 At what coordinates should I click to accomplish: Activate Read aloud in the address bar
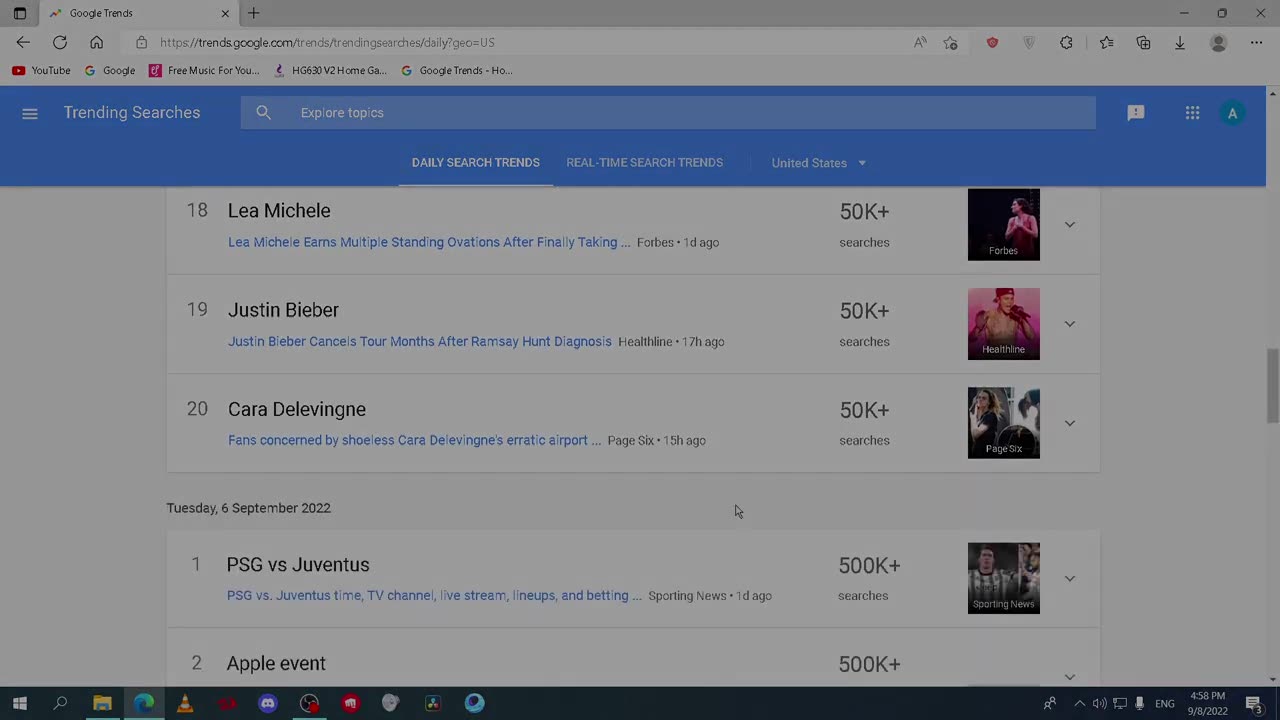tap(920, 42)
